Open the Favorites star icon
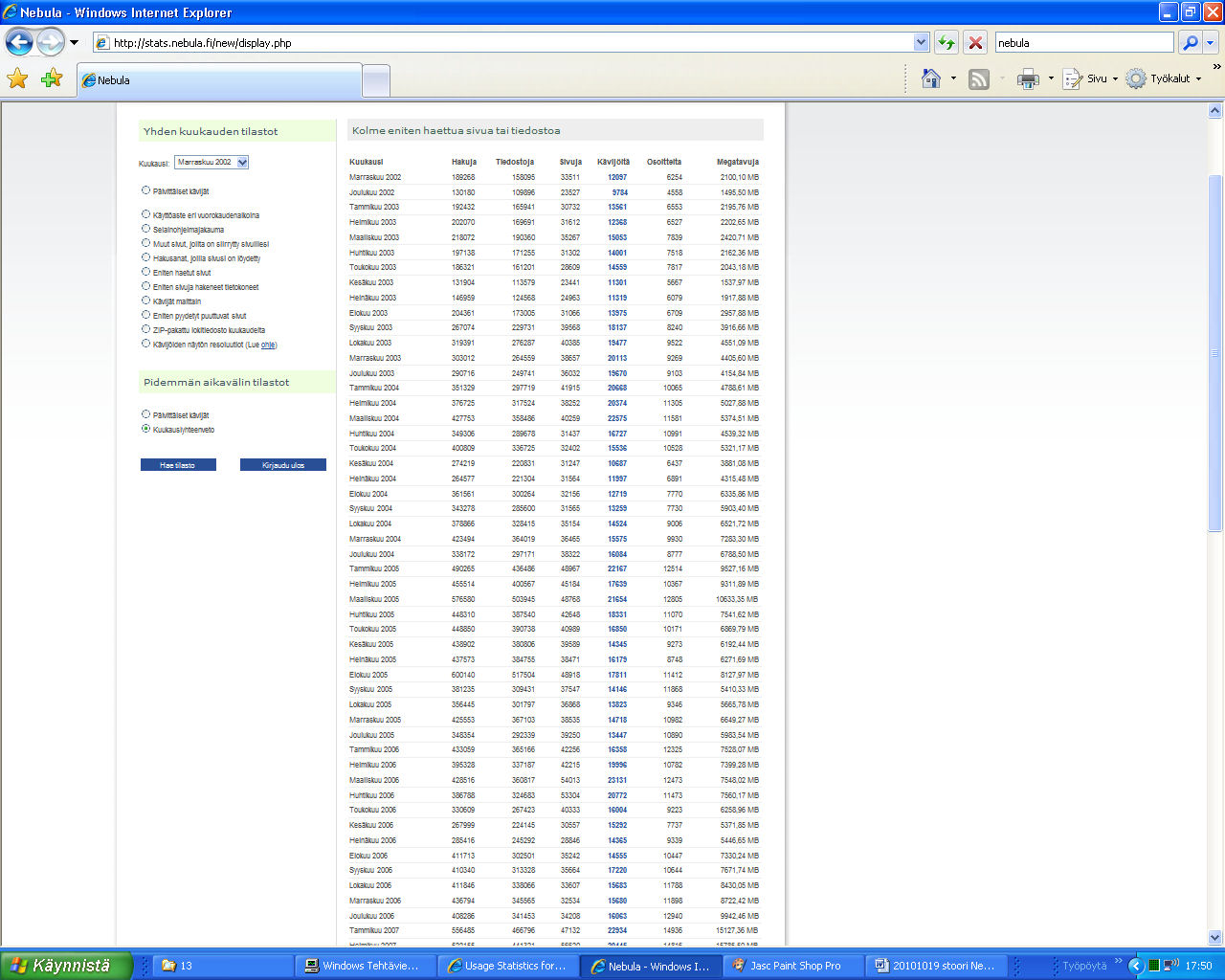The image size is (1225, 980). pos(17,78)
